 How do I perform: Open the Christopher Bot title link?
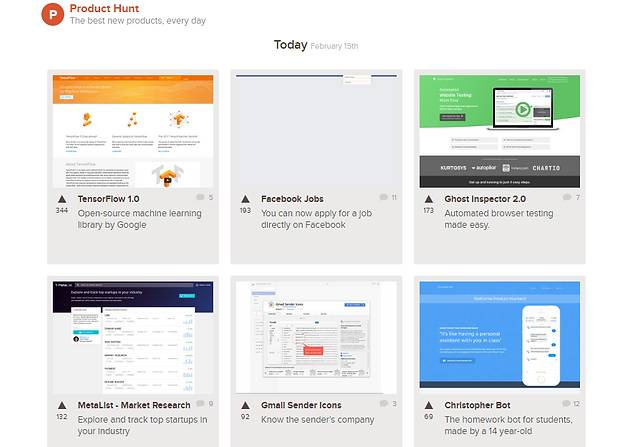click(x=477, y=405)
